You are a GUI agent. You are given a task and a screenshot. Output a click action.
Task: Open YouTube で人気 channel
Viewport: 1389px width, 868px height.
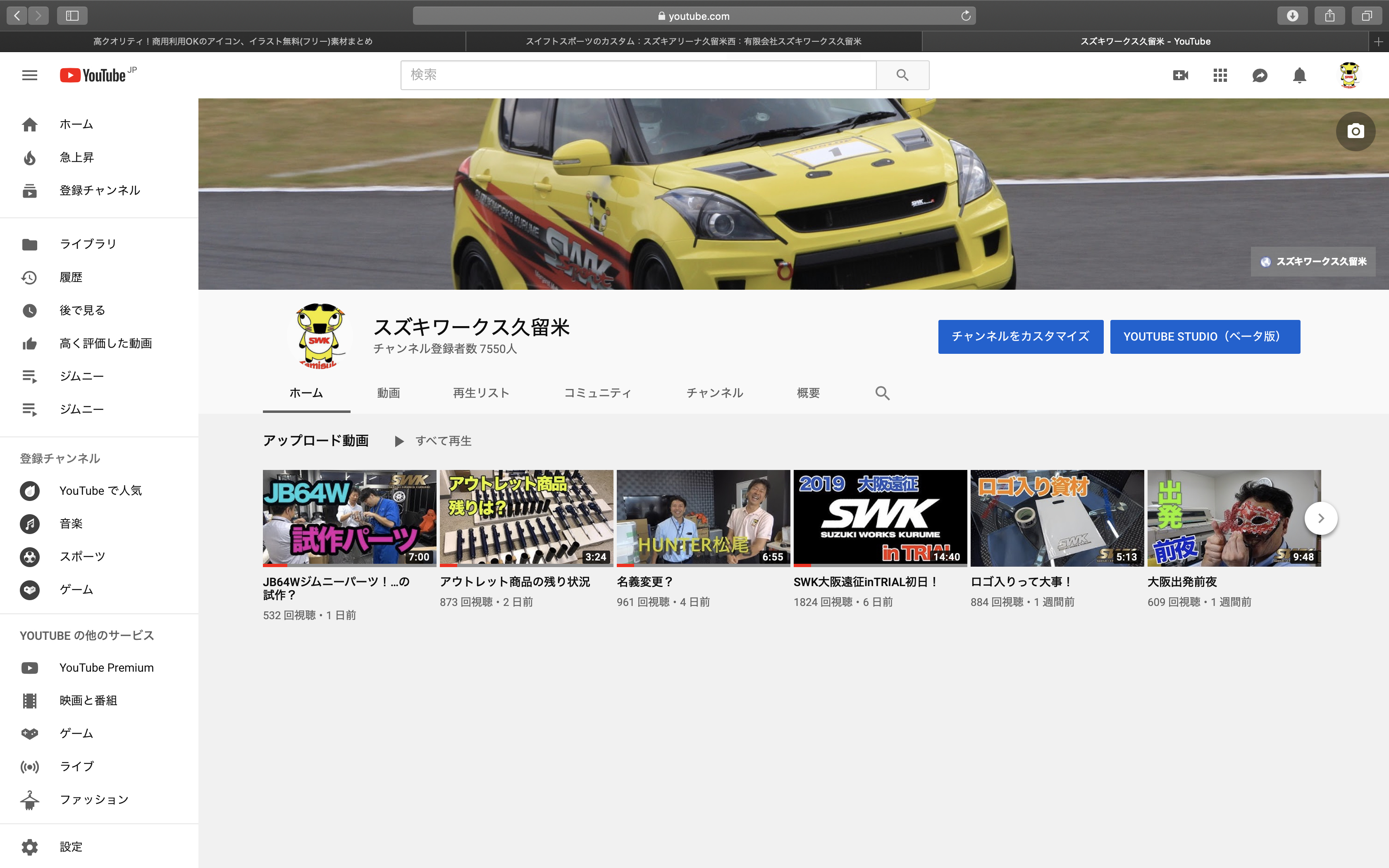point(99,490)
